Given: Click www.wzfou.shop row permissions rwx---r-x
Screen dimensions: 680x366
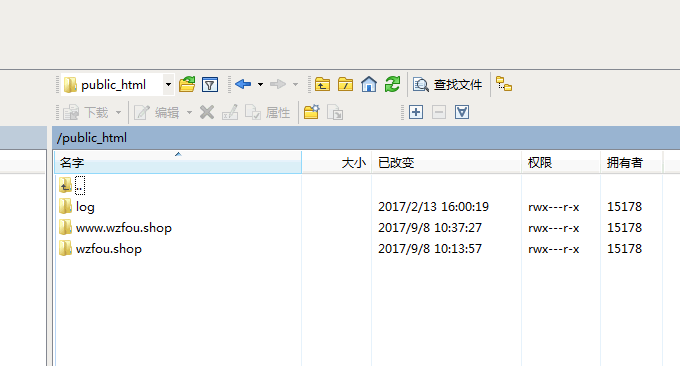Looking at the screenshot, I should pos(553,228).
